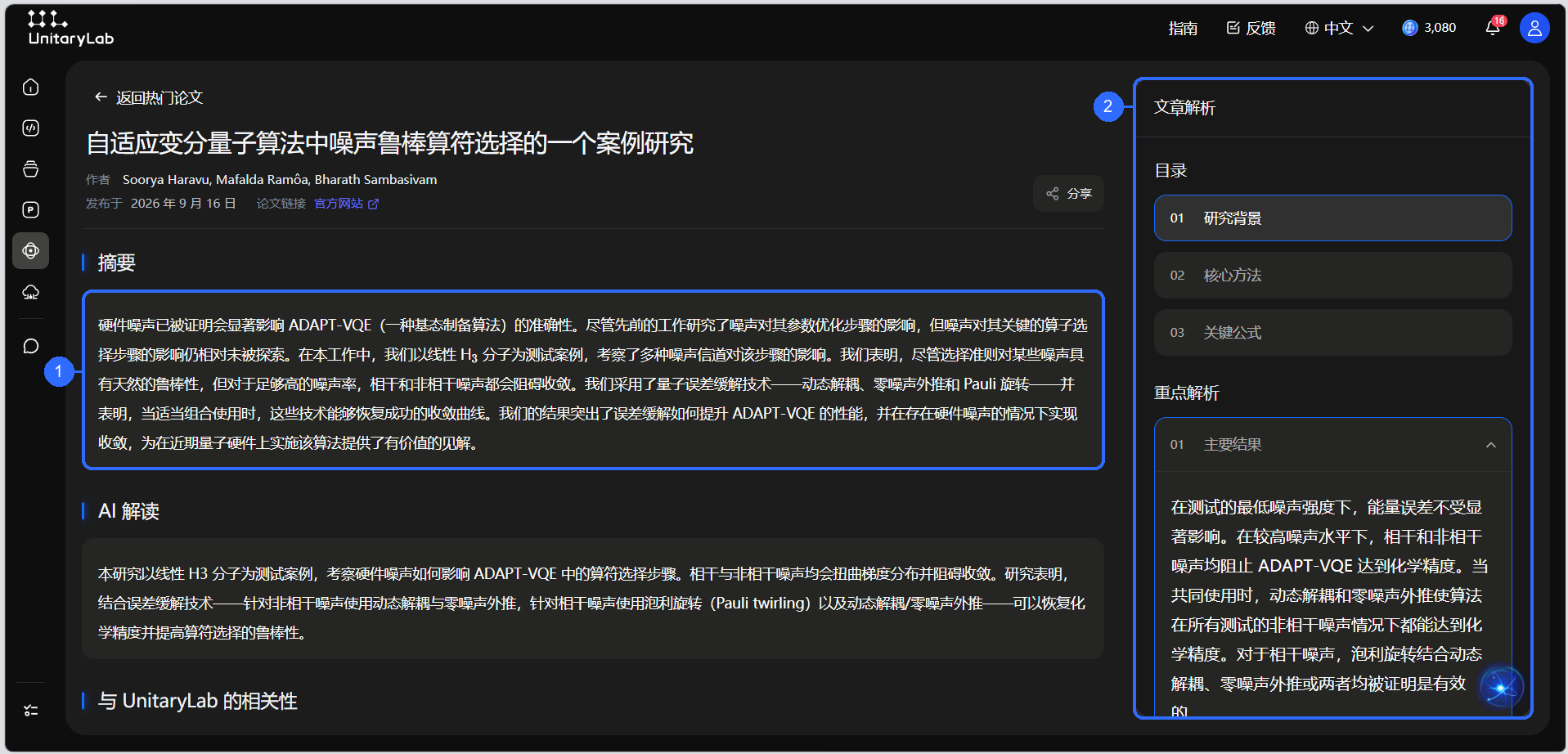This screenshot has height=754, width=1568.
Task: Select 02 核心方法 in the contents
Action: click(x=1332, y=276)
